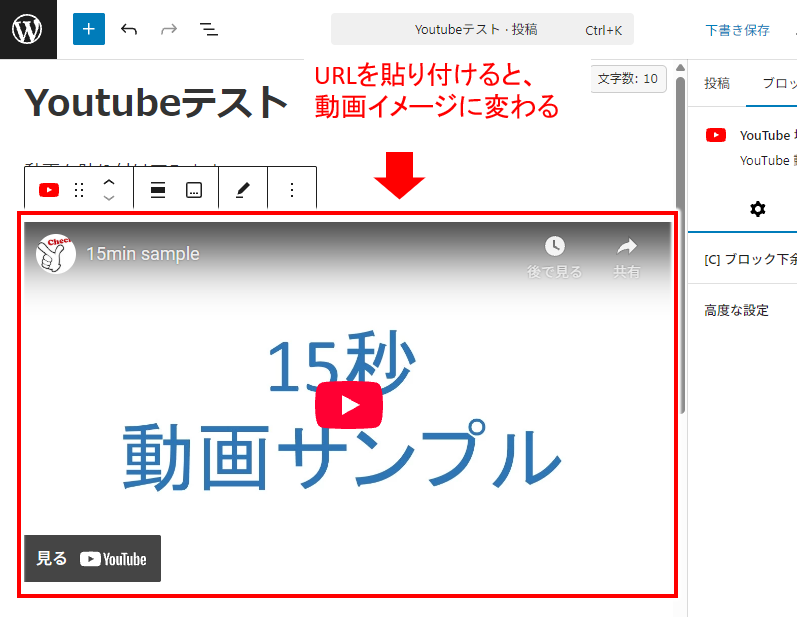
Task: Redo the last undone change
Action: [x=169, y=29]
